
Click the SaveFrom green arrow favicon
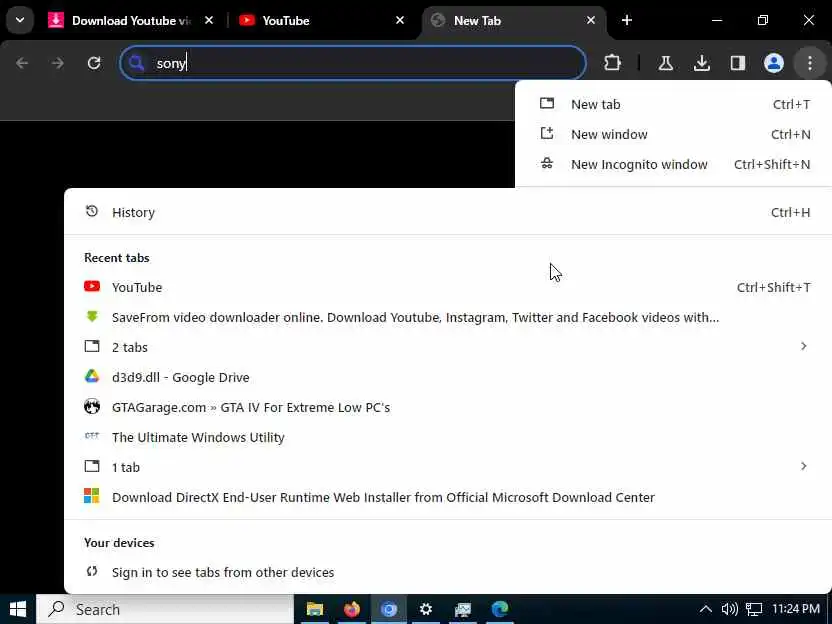[x=92, y=316]
